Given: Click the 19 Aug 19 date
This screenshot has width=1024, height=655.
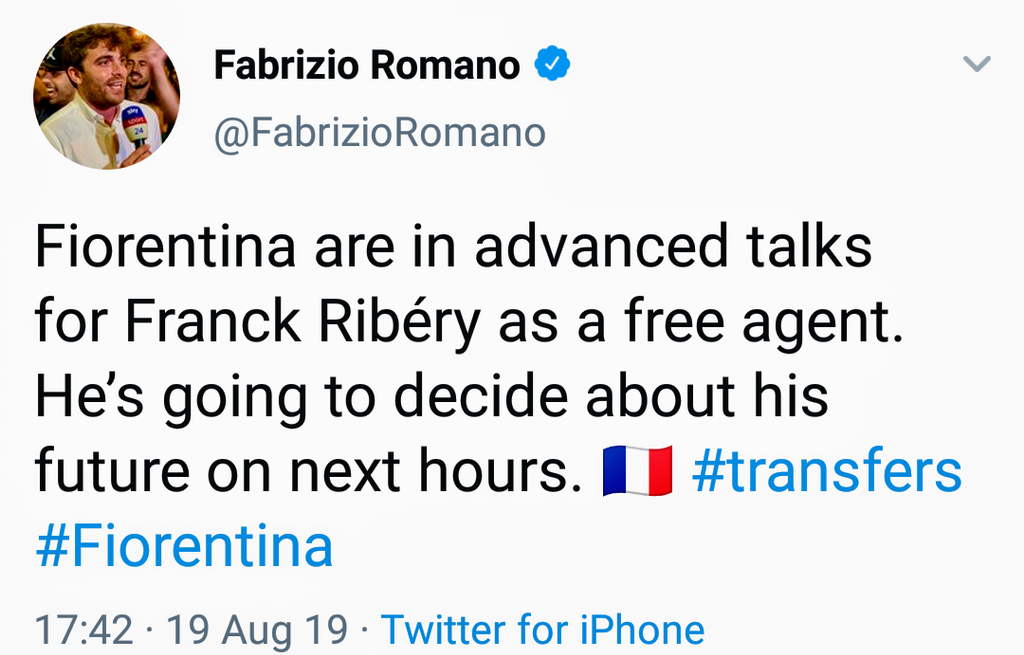Looking at the screenshot, I should coord(257,630).
